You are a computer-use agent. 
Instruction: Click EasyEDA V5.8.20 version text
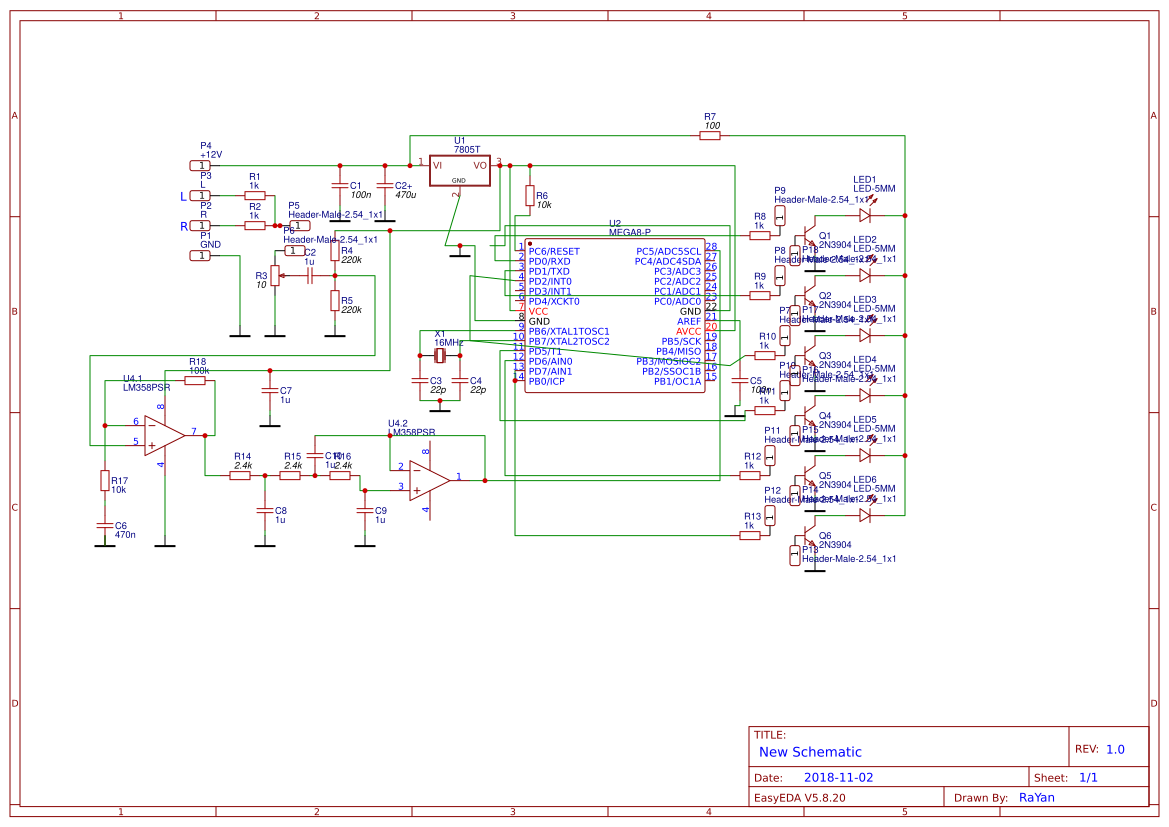[x=799, y=797]
